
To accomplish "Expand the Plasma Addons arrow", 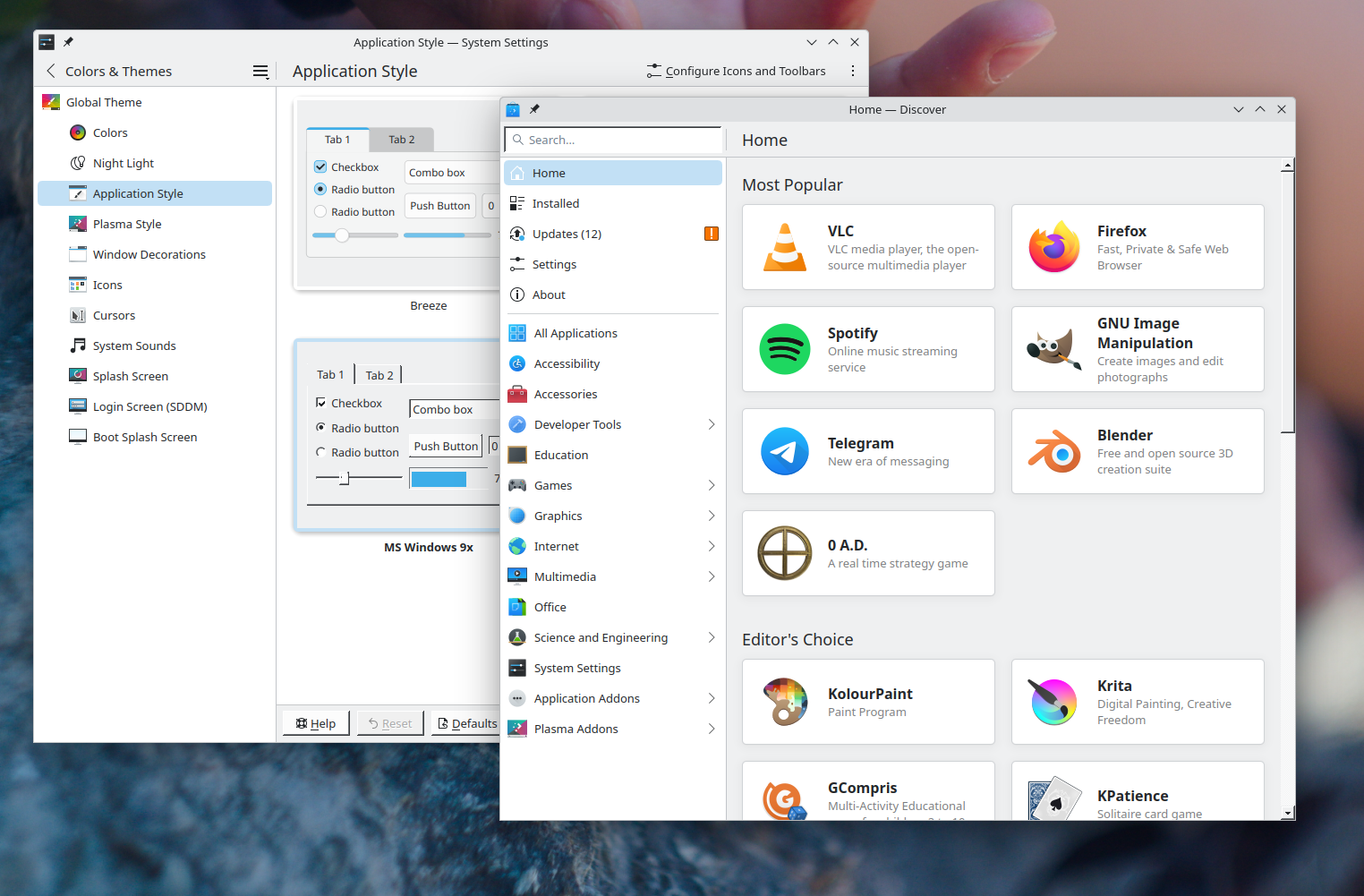I will pyautogui.click(x=712, y=729).
